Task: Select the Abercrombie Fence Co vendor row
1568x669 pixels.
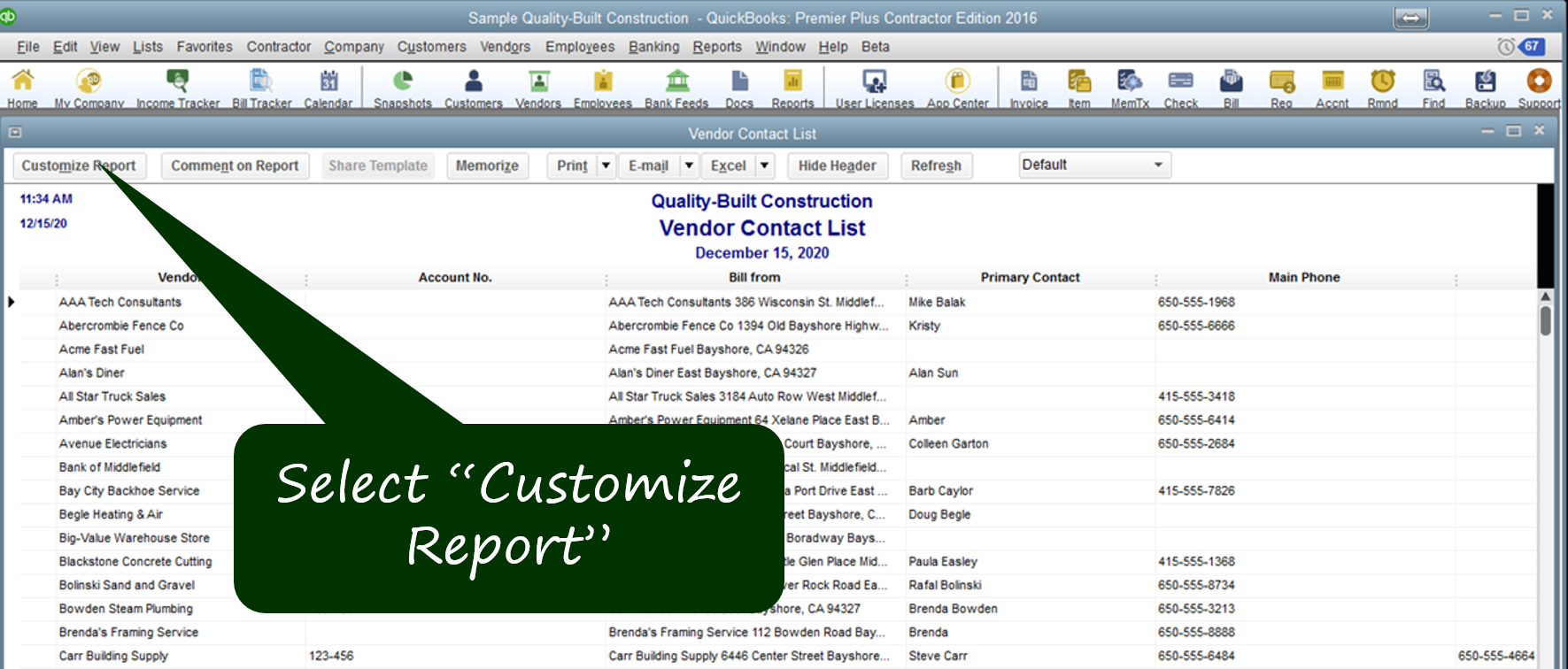Action: coord(121,326)
